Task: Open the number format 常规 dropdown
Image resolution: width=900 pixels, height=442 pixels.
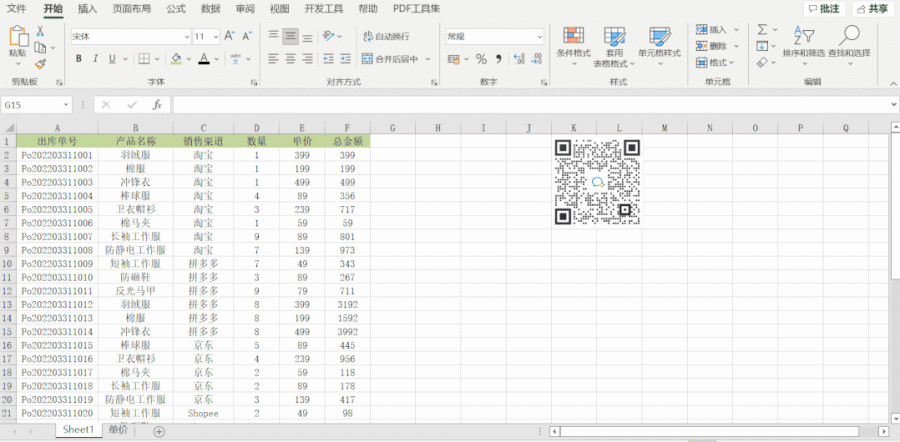Action: tap(540, 37)
